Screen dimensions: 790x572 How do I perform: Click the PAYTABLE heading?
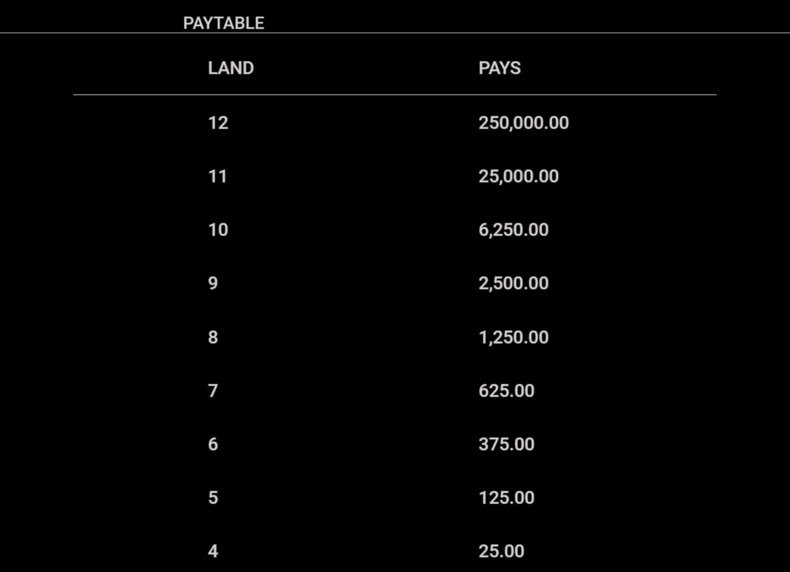click(224, 23)
